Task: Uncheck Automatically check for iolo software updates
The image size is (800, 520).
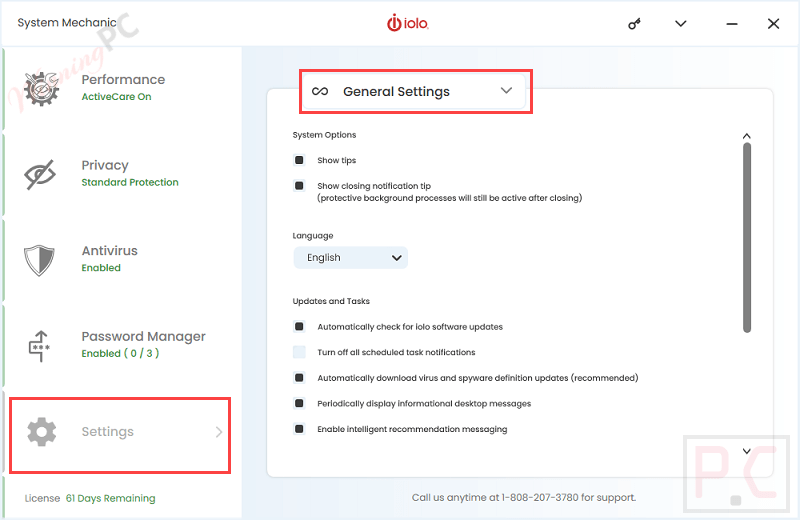Action: click(x=299, y=327)
